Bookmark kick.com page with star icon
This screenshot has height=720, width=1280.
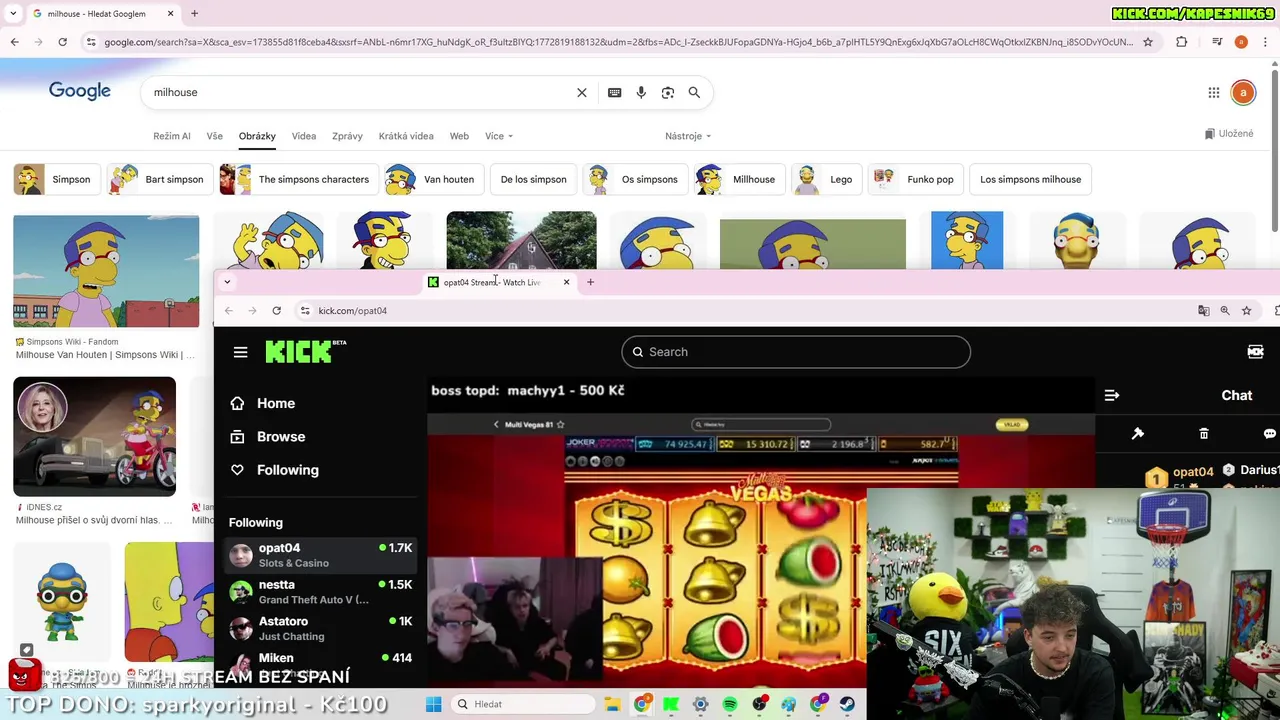click(x=1247, y=311)
